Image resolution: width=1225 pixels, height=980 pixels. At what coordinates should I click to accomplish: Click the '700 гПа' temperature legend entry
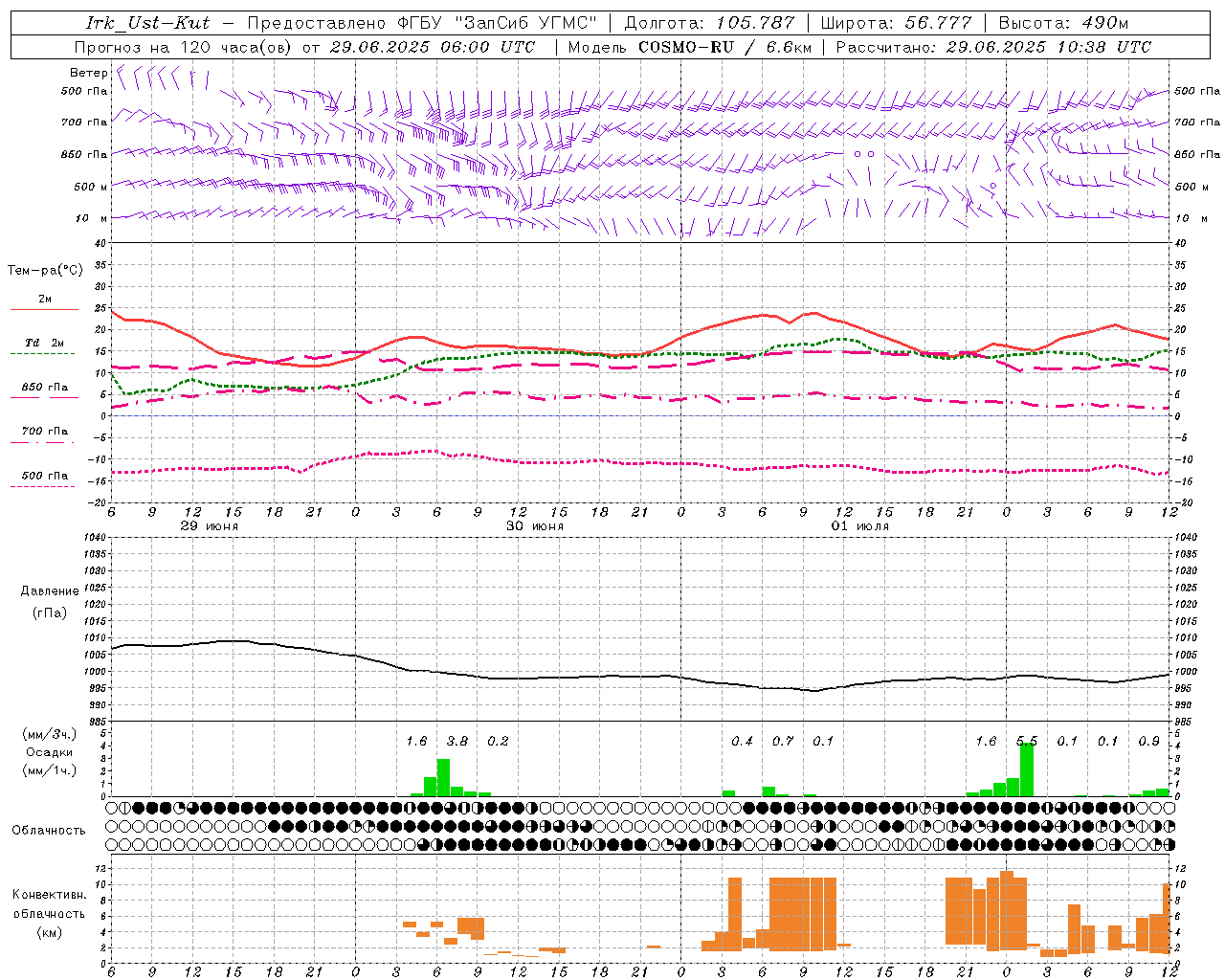point(45,431)
